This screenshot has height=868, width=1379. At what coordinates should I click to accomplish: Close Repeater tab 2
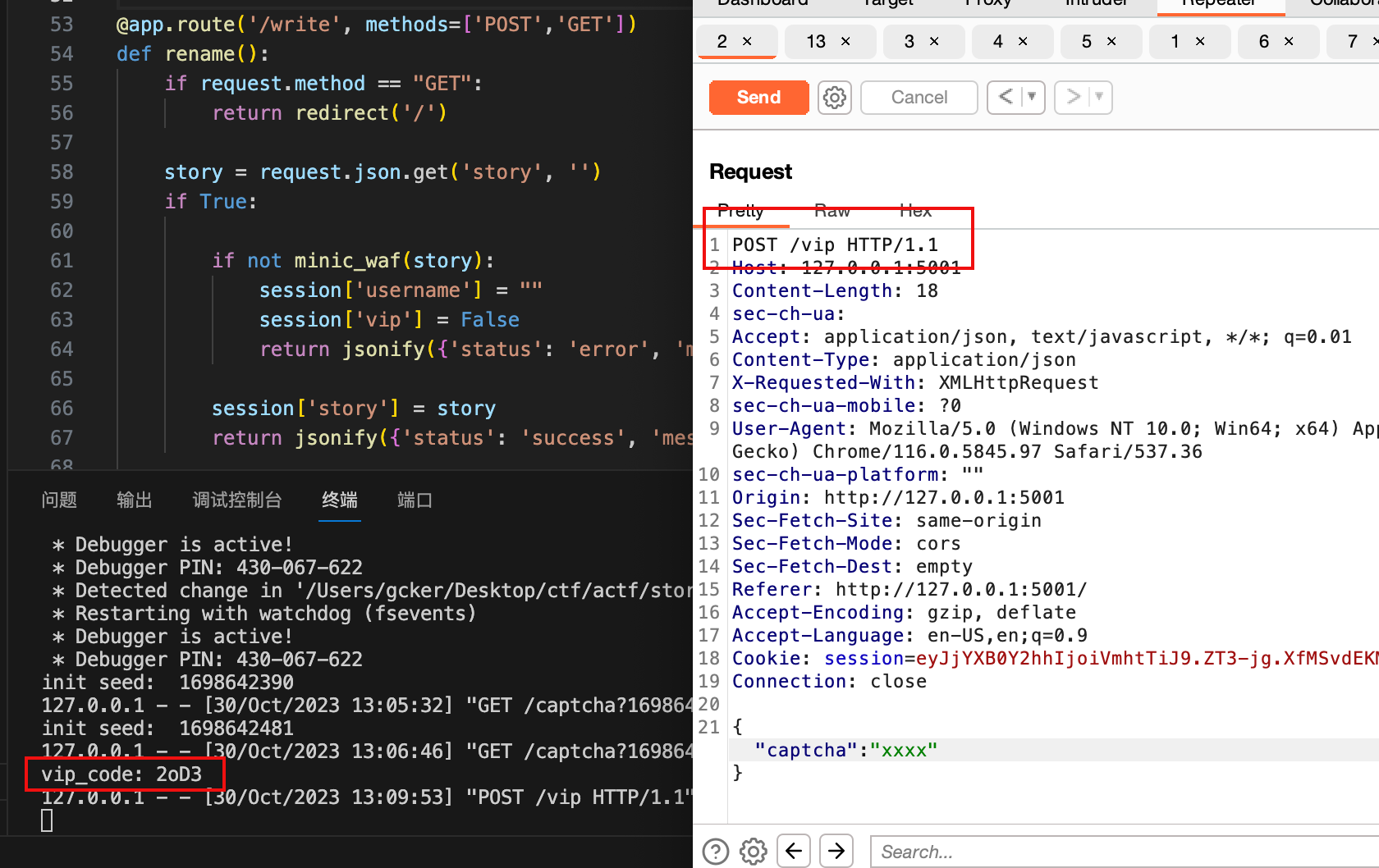[x=747, y=42]
